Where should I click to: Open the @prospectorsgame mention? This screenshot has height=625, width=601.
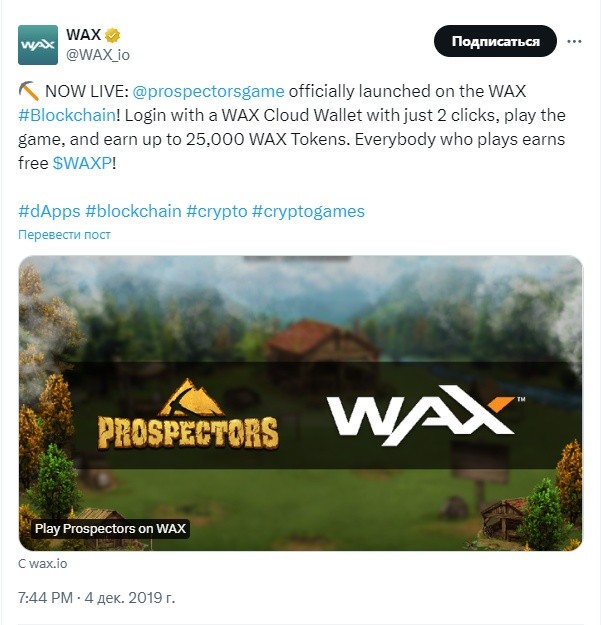[x=208, y=91]
